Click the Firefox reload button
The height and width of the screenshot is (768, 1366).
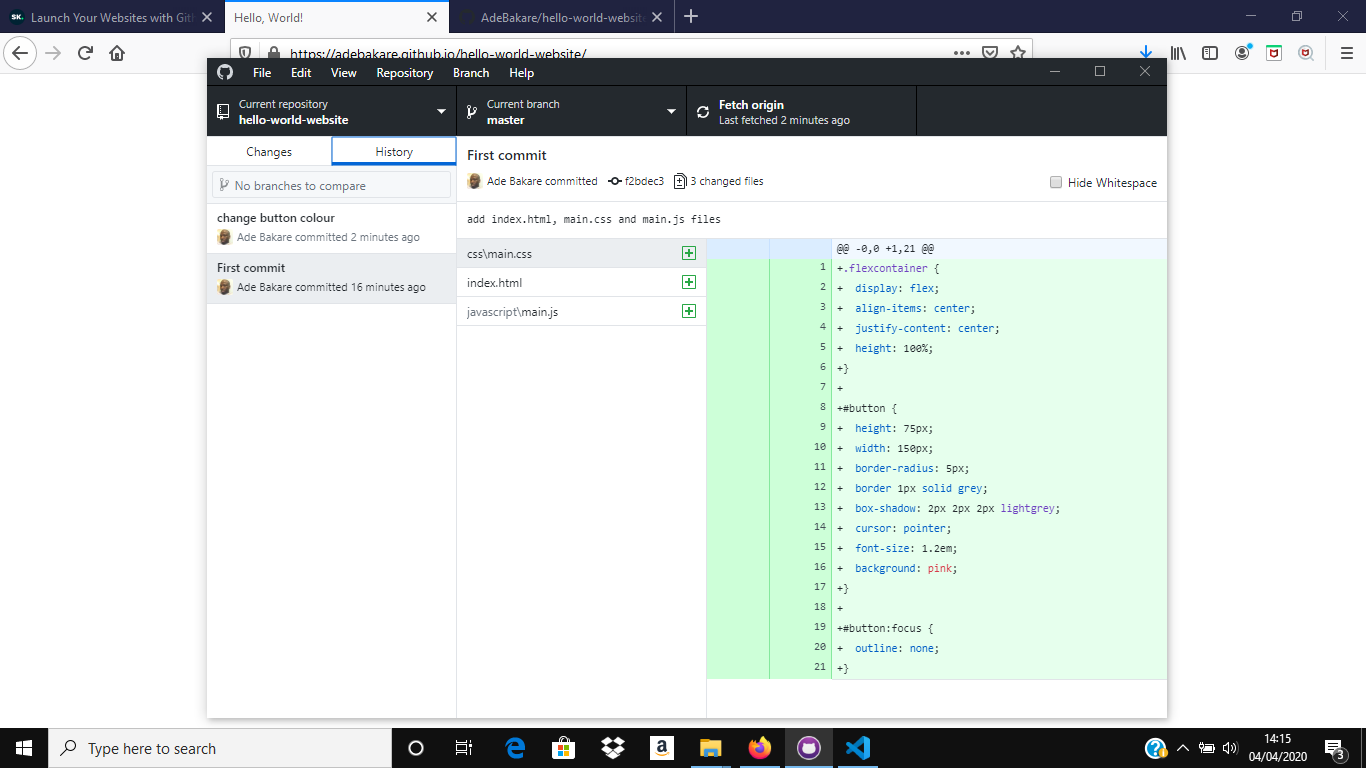[x=85, y=53]
